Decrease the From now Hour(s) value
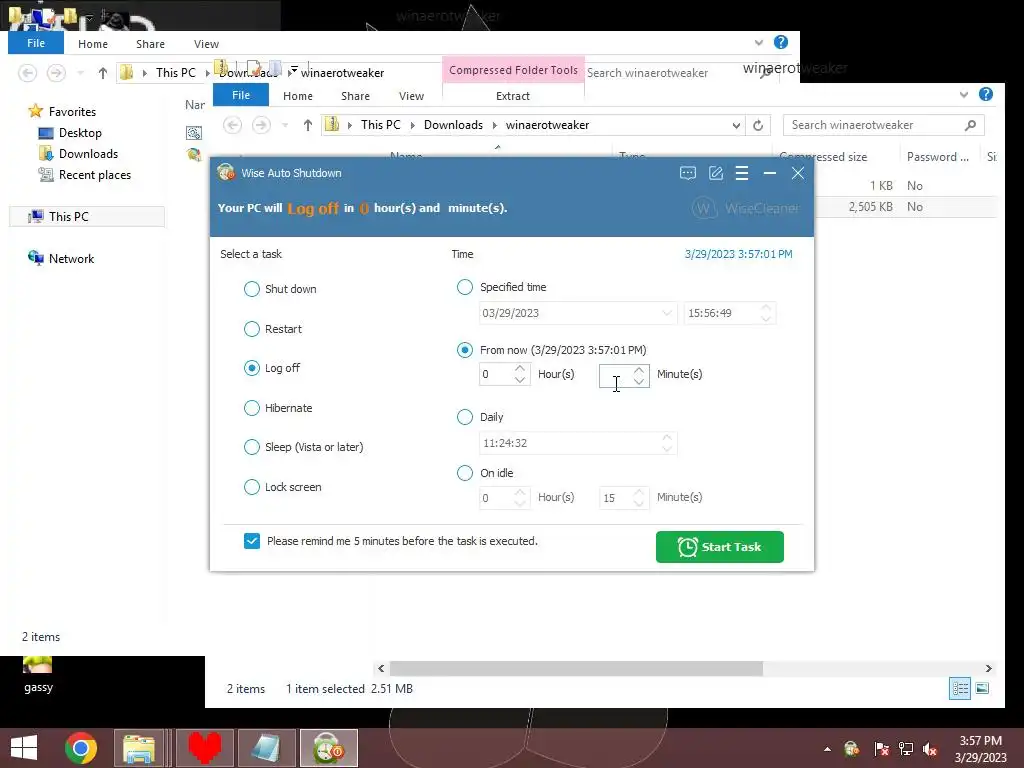This screenshot has height=768, width=1024. pos(520,379)
